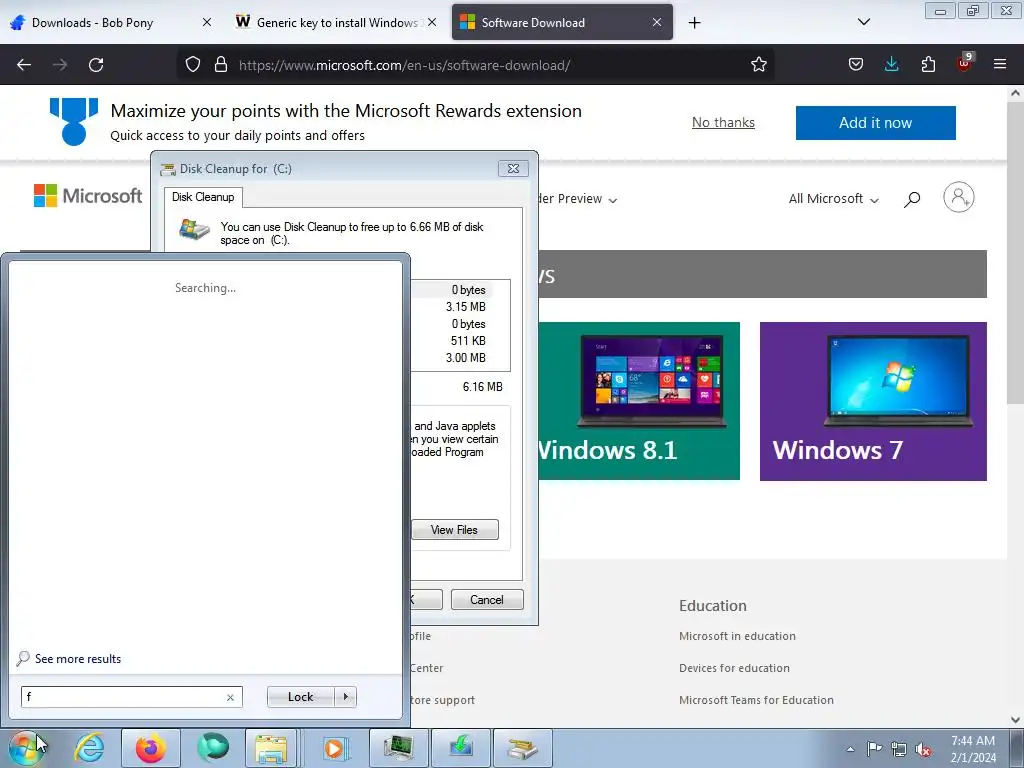The image size is (1024, 768).
Task: Click the 511 KB size entry in Disk Cleanup
Action: tap(468, 341)
